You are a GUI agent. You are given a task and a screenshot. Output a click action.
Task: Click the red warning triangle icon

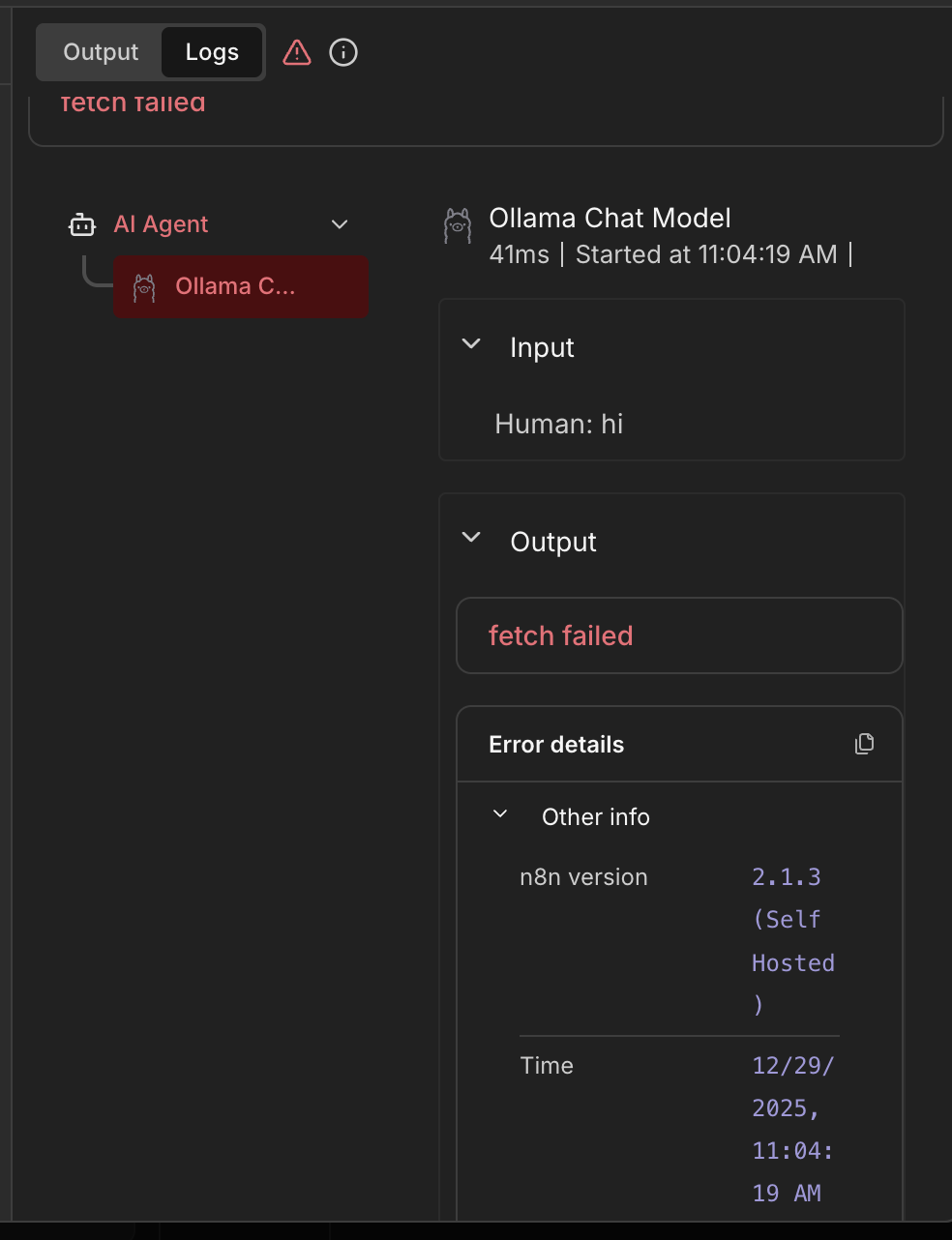[297, 52]
